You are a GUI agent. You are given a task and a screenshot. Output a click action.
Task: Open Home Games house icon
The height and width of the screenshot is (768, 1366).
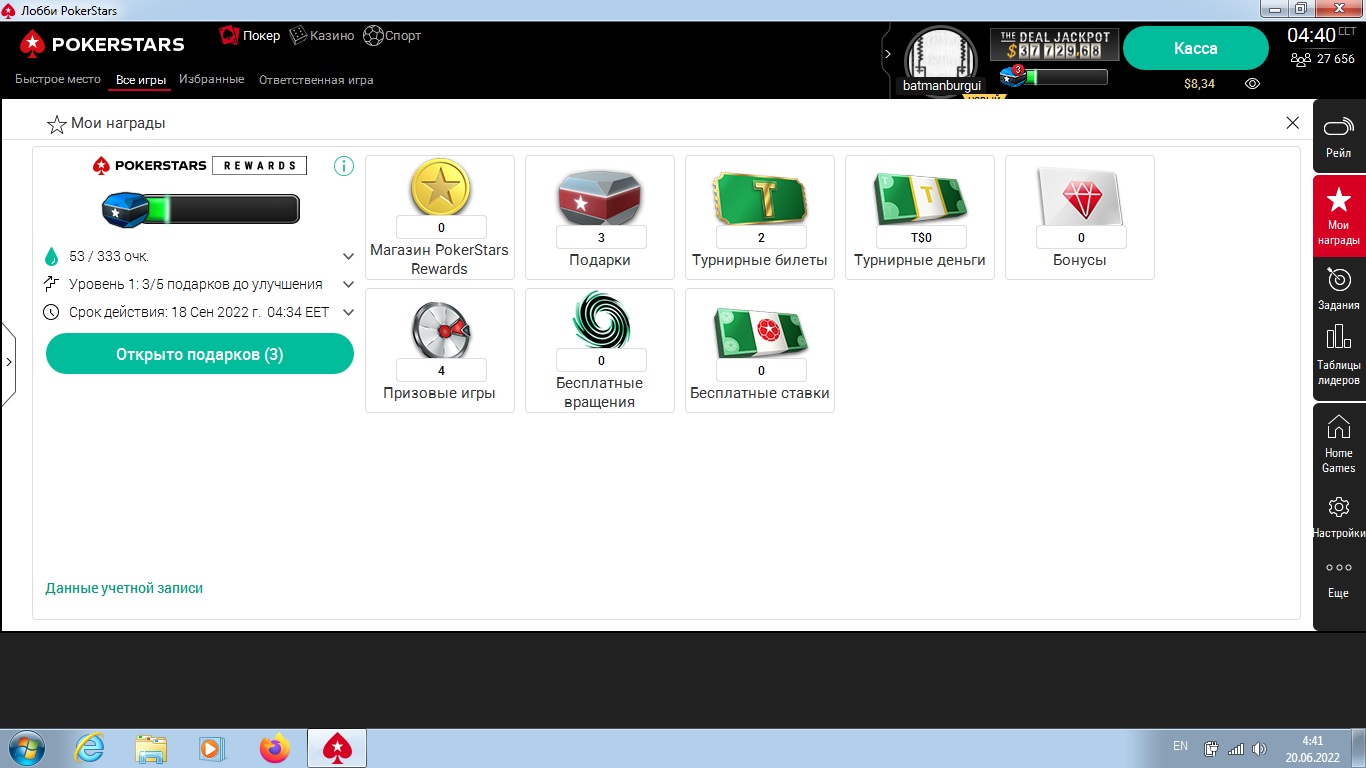pos(1338,427)
